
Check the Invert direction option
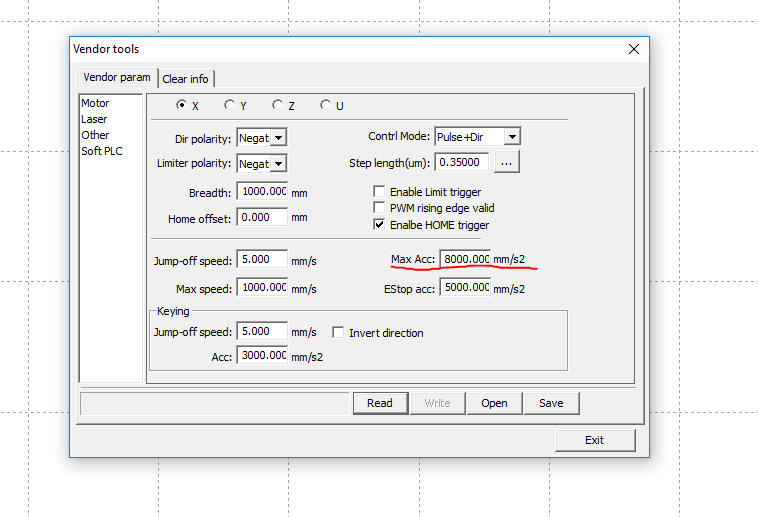[x=338, y=333]
